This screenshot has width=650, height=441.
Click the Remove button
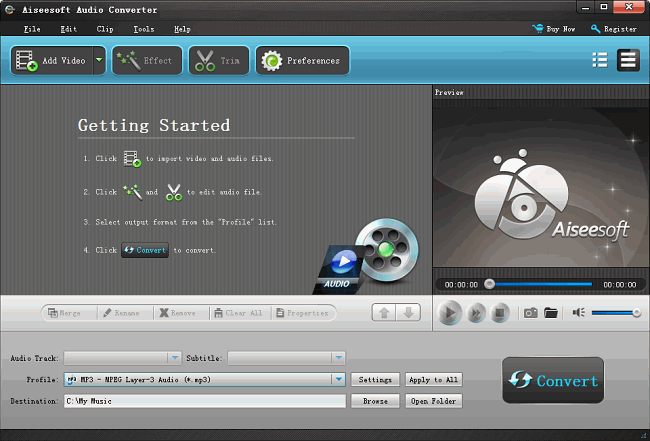pyautogui.click(x=177, y=313)
